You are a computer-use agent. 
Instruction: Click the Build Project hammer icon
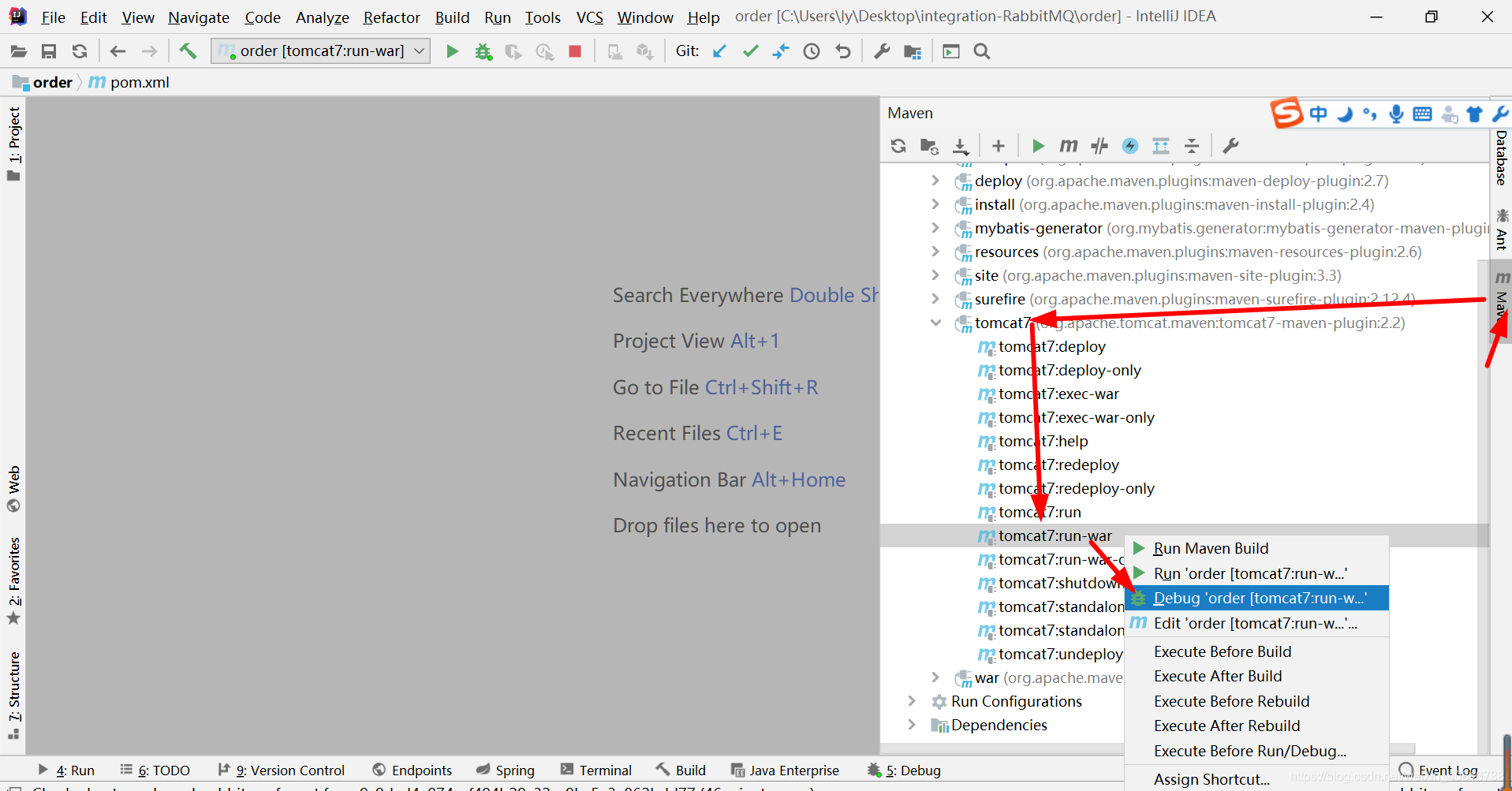pos(188,51)
